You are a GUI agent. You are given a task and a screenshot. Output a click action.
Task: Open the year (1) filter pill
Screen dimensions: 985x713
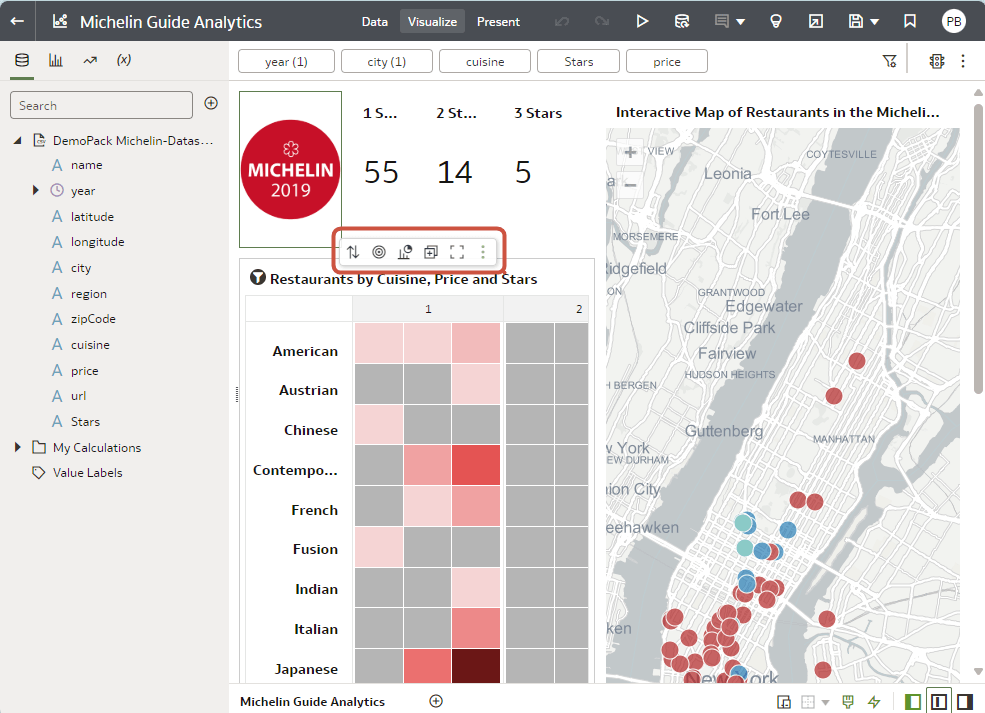coord(286,62)
